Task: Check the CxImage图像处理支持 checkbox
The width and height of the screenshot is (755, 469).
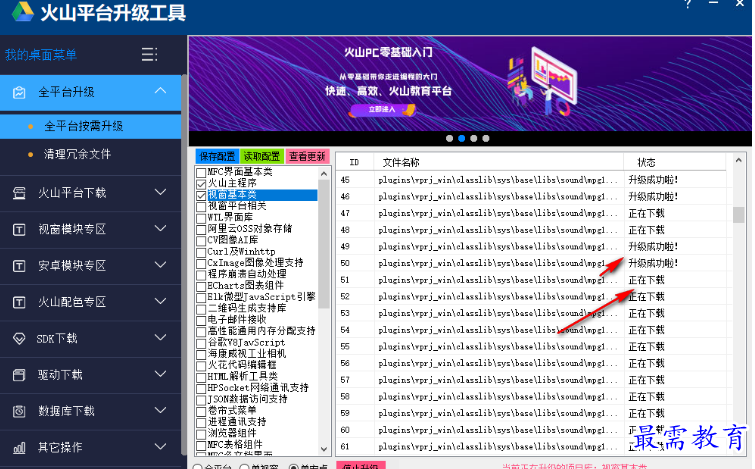Action: click(201, 263)
